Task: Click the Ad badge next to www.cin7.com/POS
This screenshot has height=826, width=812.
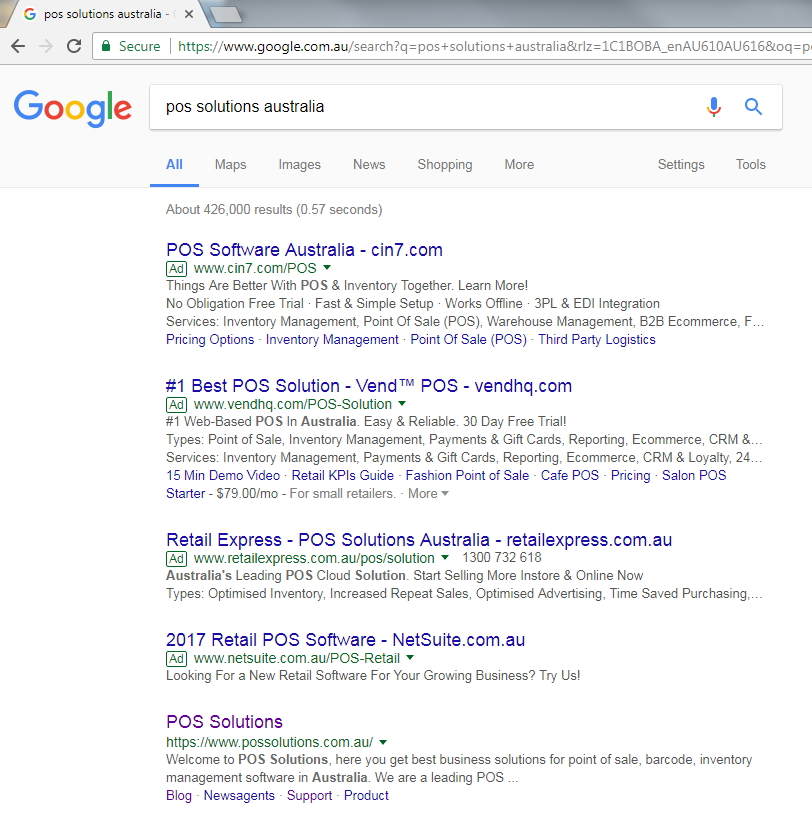Action: pos(177,269)
